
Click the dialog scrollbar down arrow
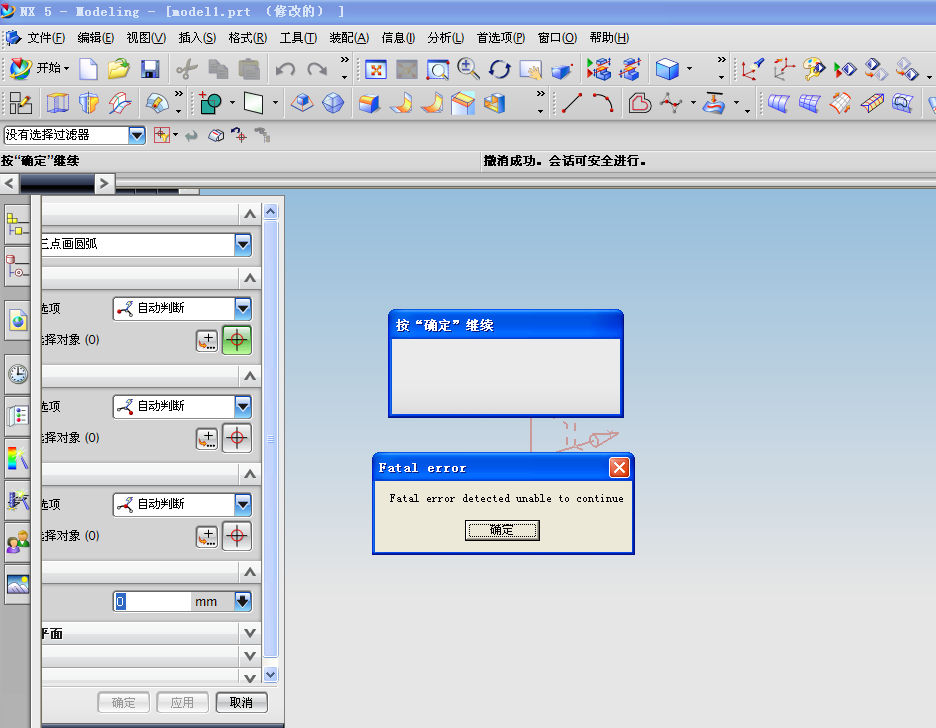coord(270,674)
